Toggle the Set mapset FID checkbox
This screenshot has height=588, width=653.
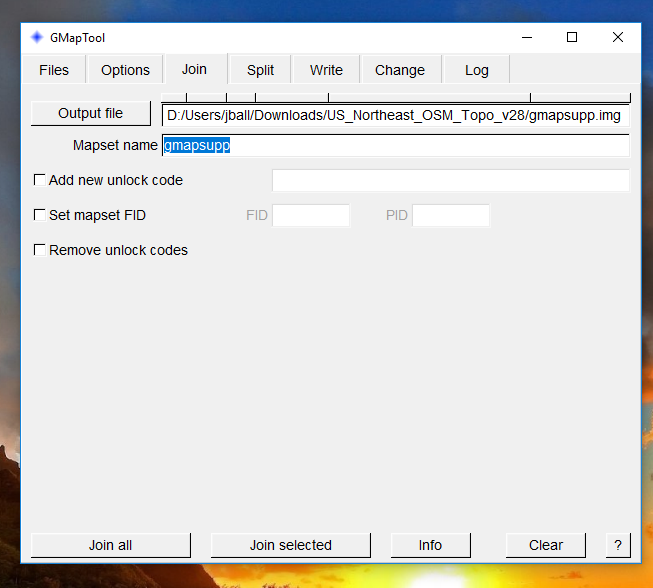point(40,215)
